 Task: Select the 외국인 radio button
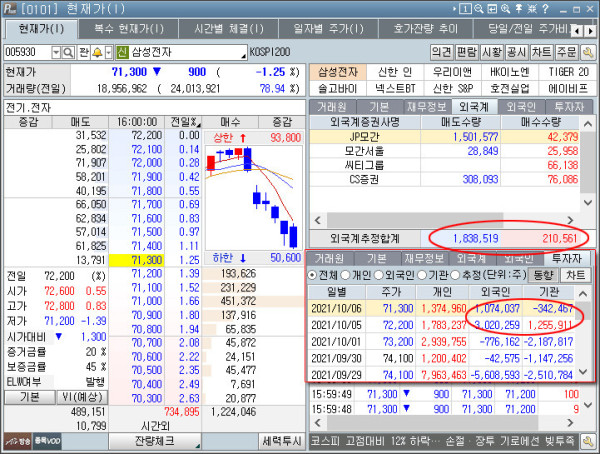[x=378, y=275]
